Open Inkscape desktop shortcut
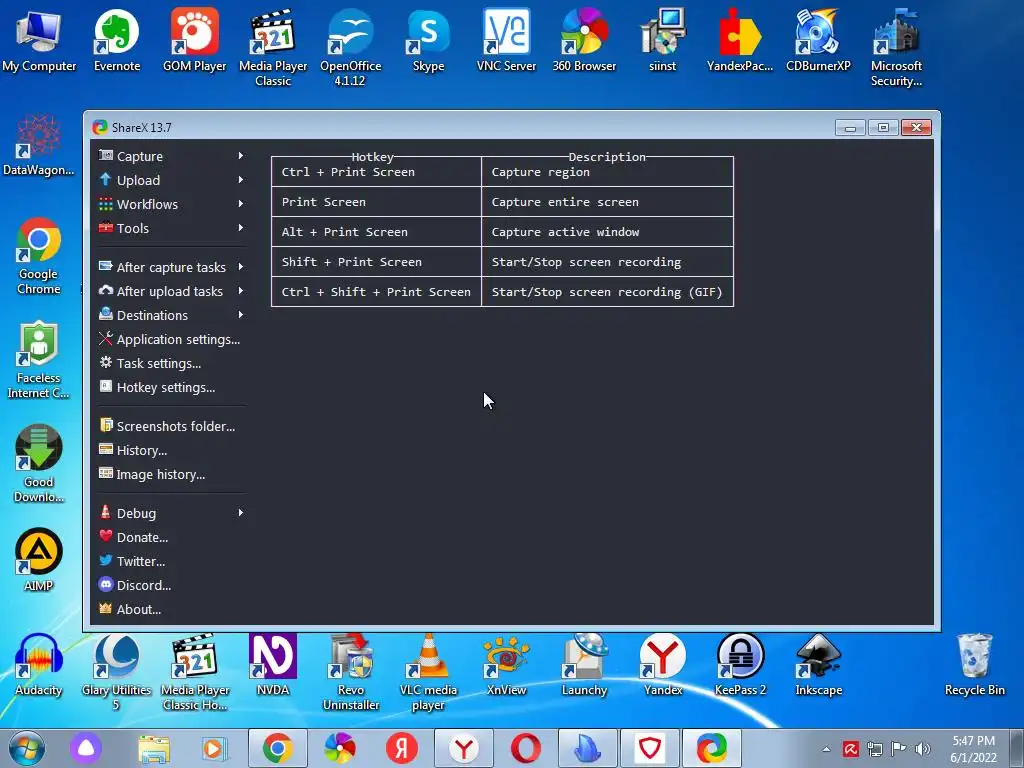 point(818,664)
